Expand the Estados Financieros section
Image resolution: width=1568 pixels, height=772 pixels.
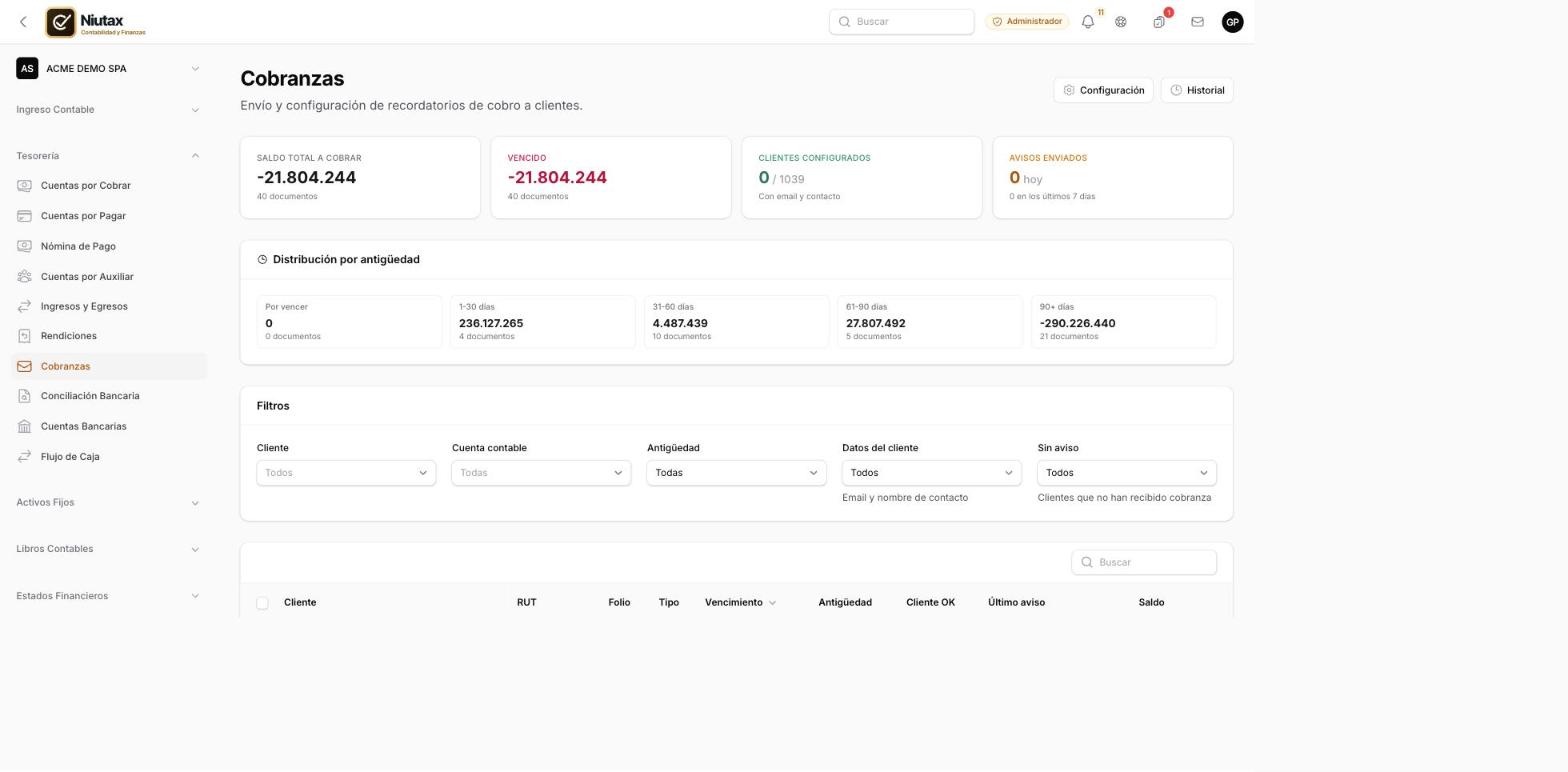tap(108, 596)
